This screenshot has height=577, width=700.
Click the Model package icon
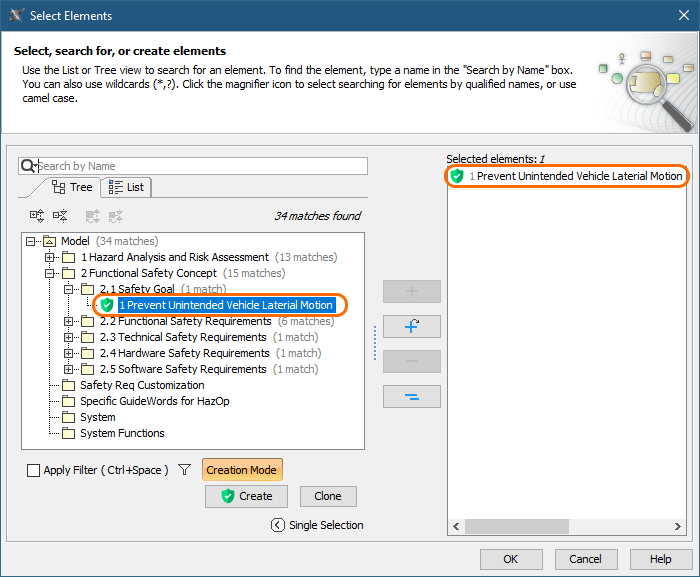pos(49,241)
